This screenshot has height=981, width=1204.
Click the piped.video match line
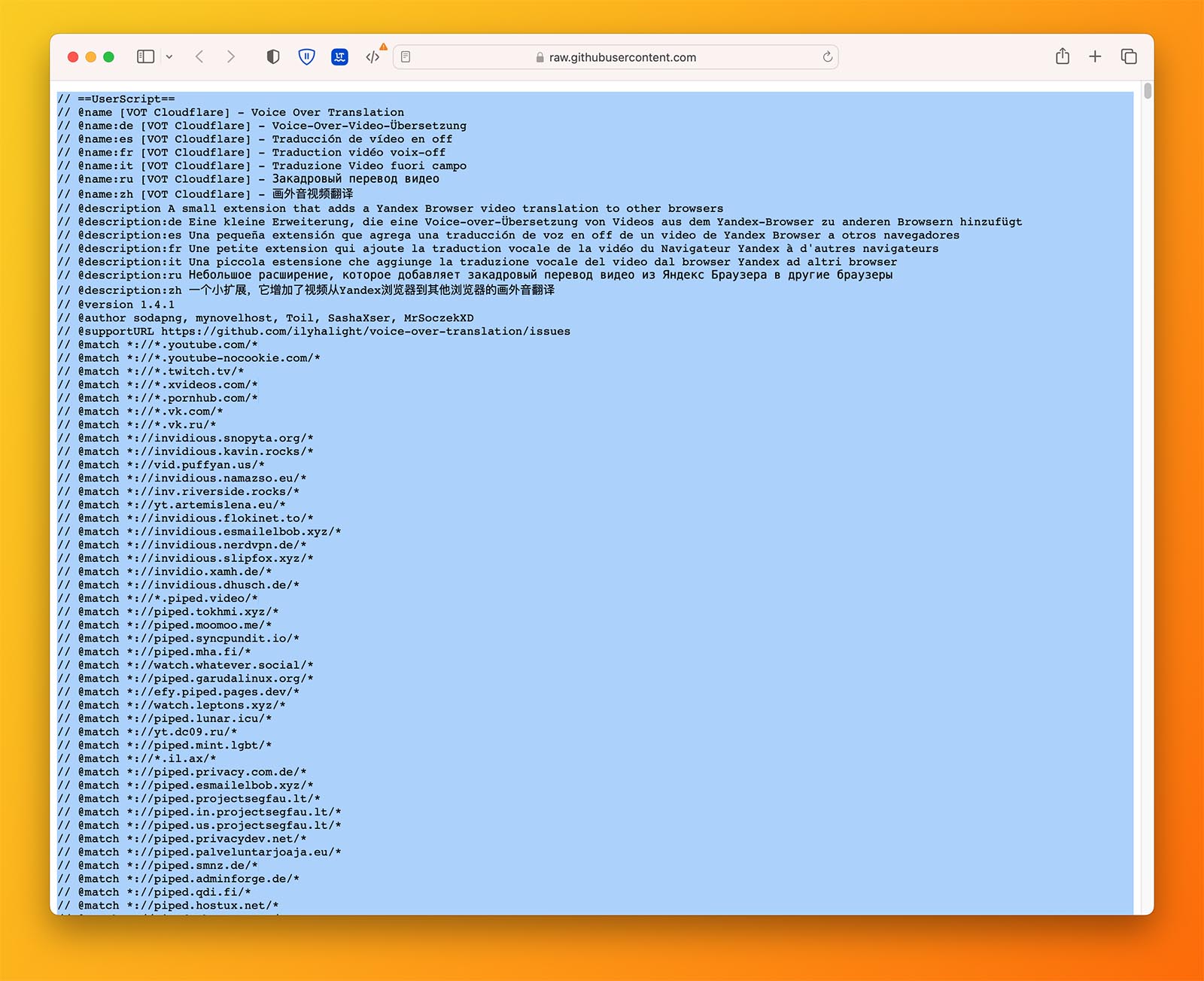158,599
